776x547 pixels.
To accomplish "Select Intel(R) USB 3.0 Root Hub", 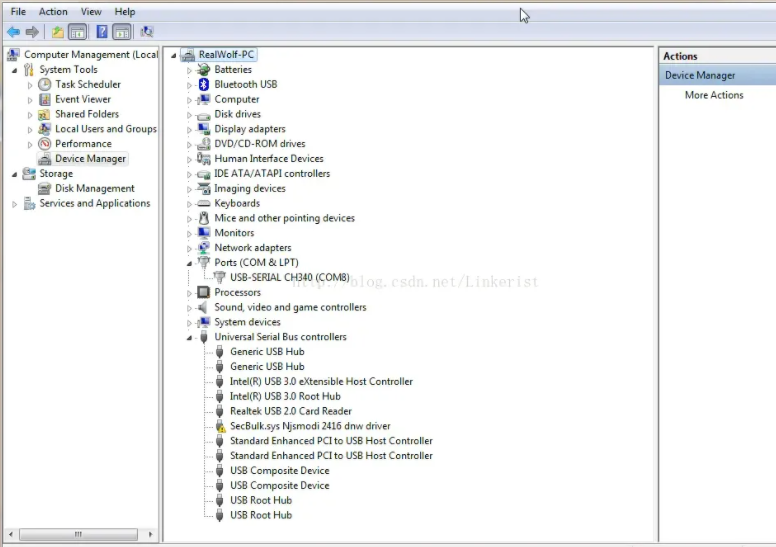I will point(285,396).
